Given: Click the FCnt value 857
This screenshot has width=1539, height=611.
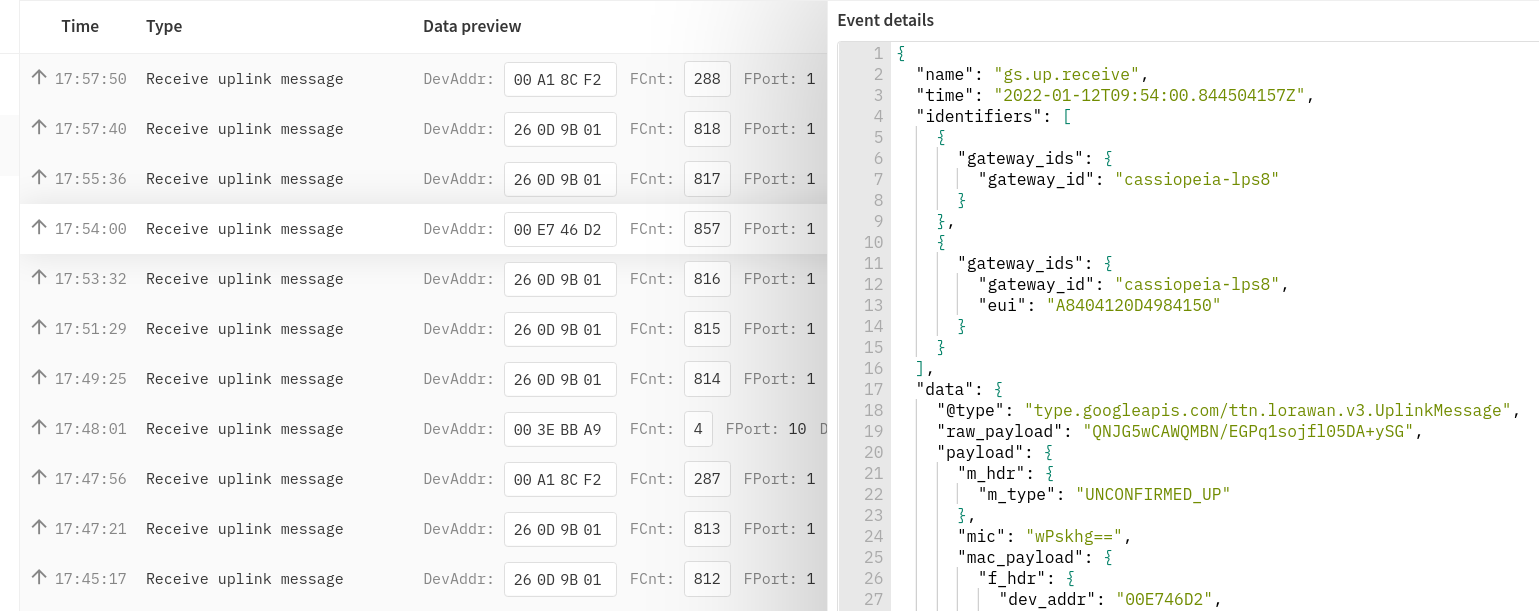Looking at the screenshot, I should click(x=706, y=229).
